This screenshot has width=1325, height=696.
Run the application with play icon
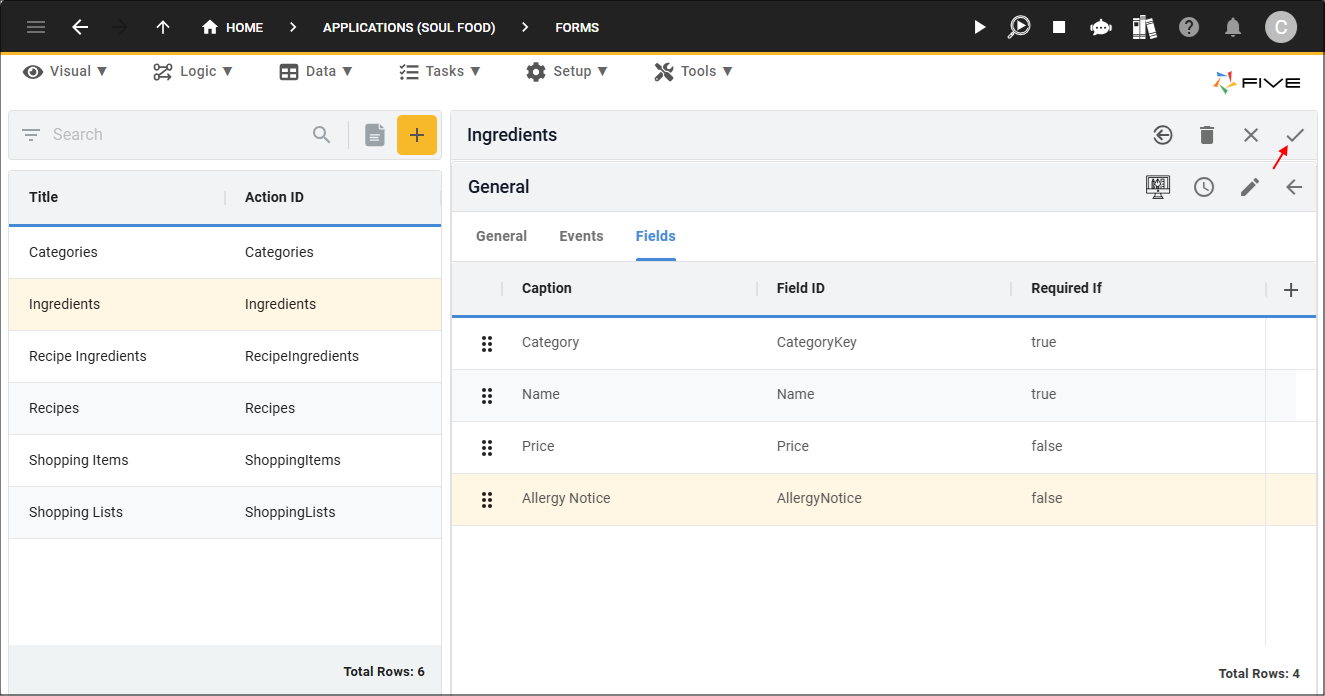coord(980,27)
